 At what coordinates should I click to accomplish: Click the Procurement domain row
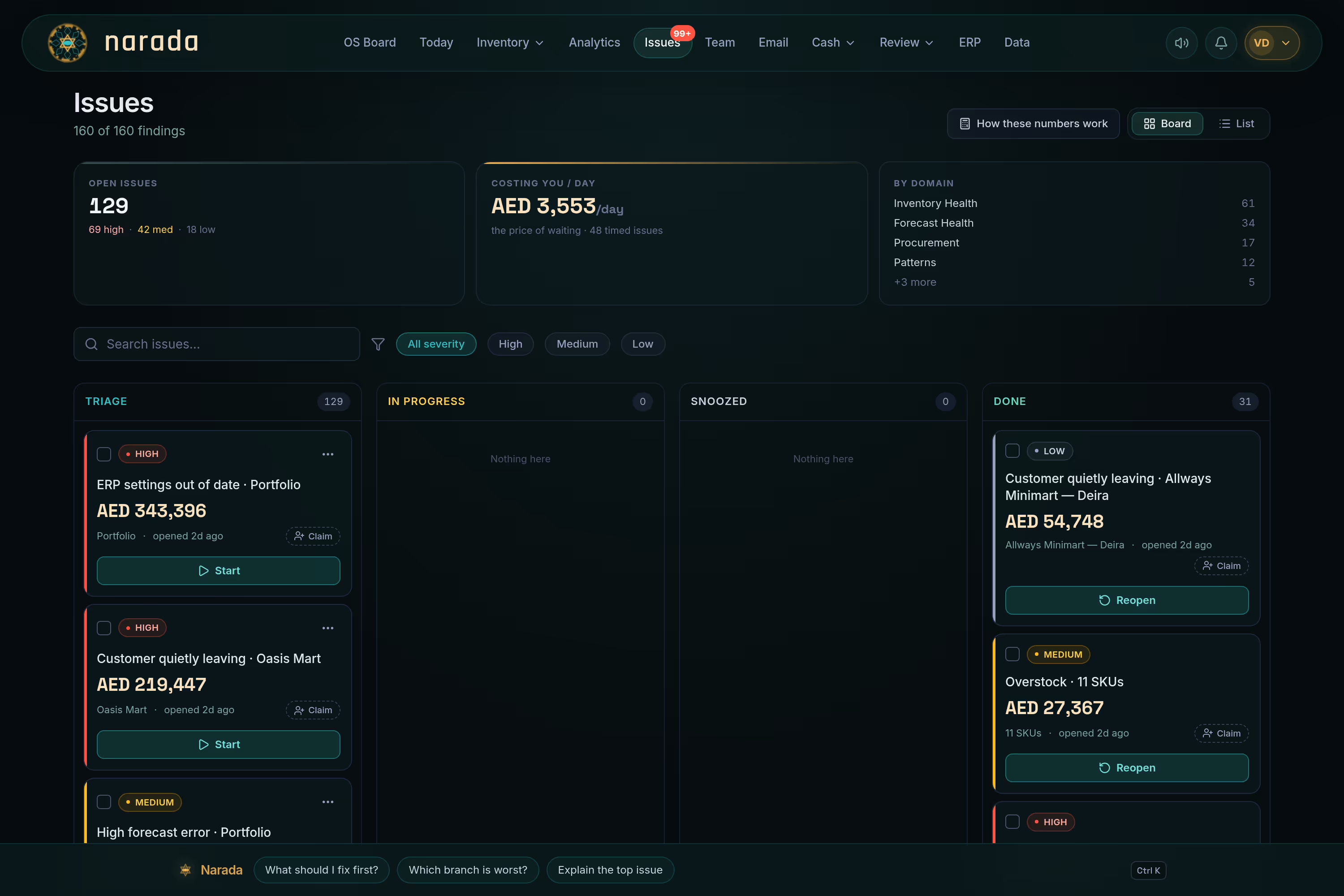[1074, 243]
